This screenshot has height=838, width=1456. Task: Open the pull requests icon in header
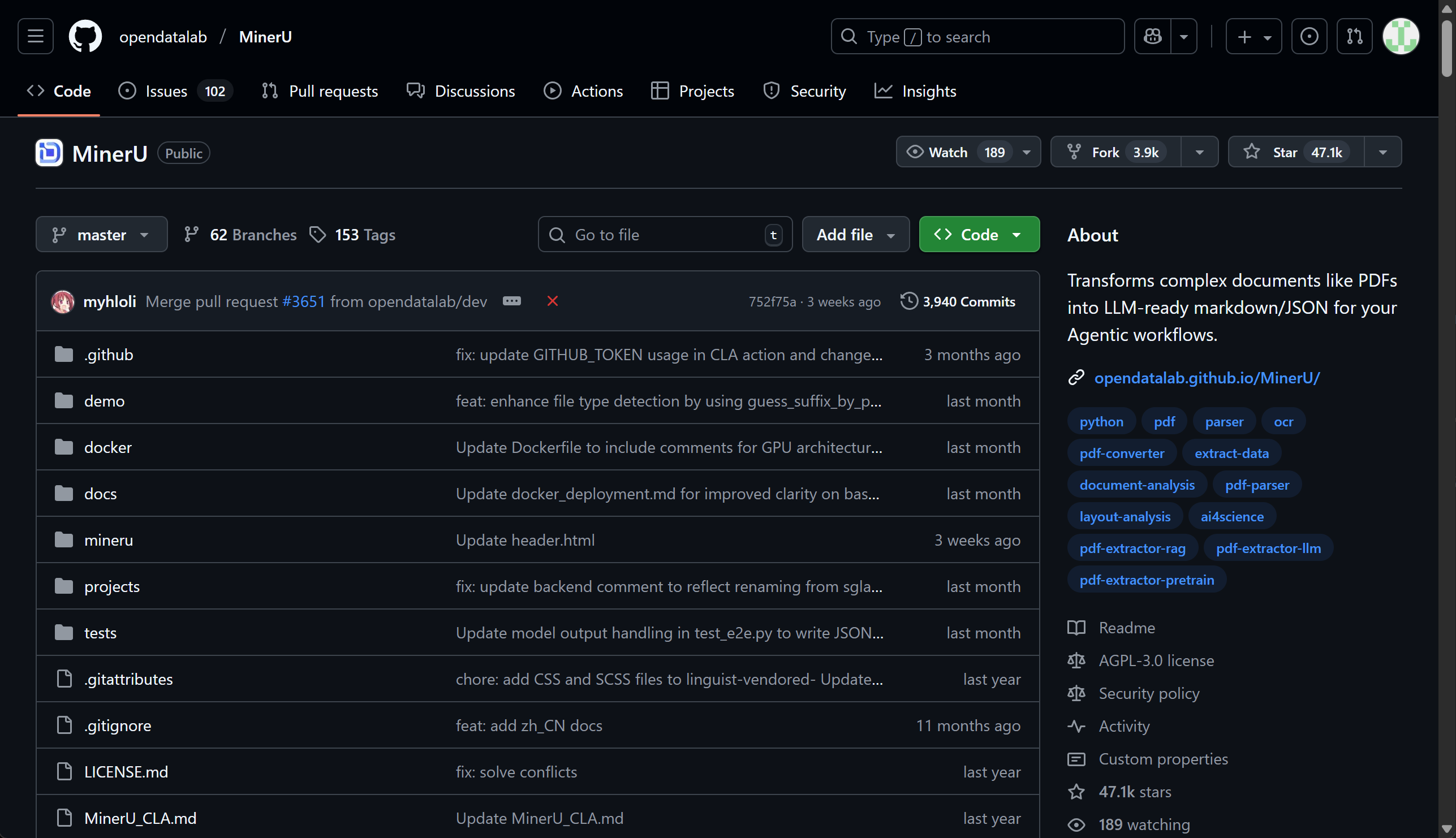click(1354, 37)
